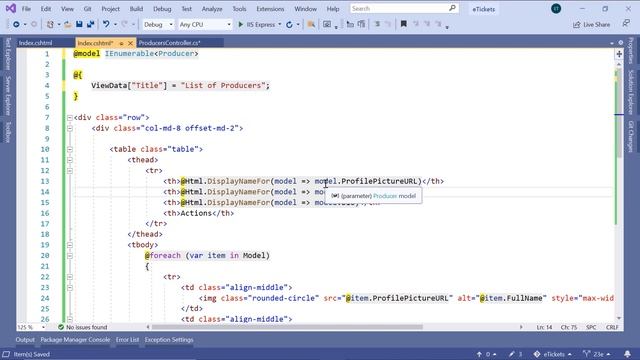The width and height of the screenshot is (640, 360).
Task: Click the horizontal scrollbar thumb
Action: click(x=287, y=327)
